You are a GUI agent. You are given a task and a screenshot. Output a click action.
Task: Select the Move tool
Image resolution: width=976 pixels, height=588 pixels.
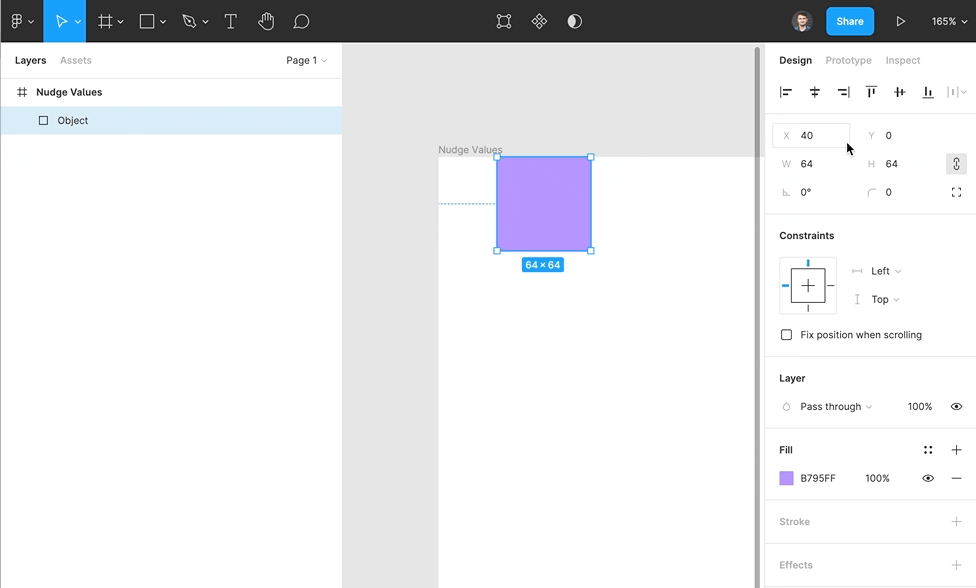coord(61,21)
